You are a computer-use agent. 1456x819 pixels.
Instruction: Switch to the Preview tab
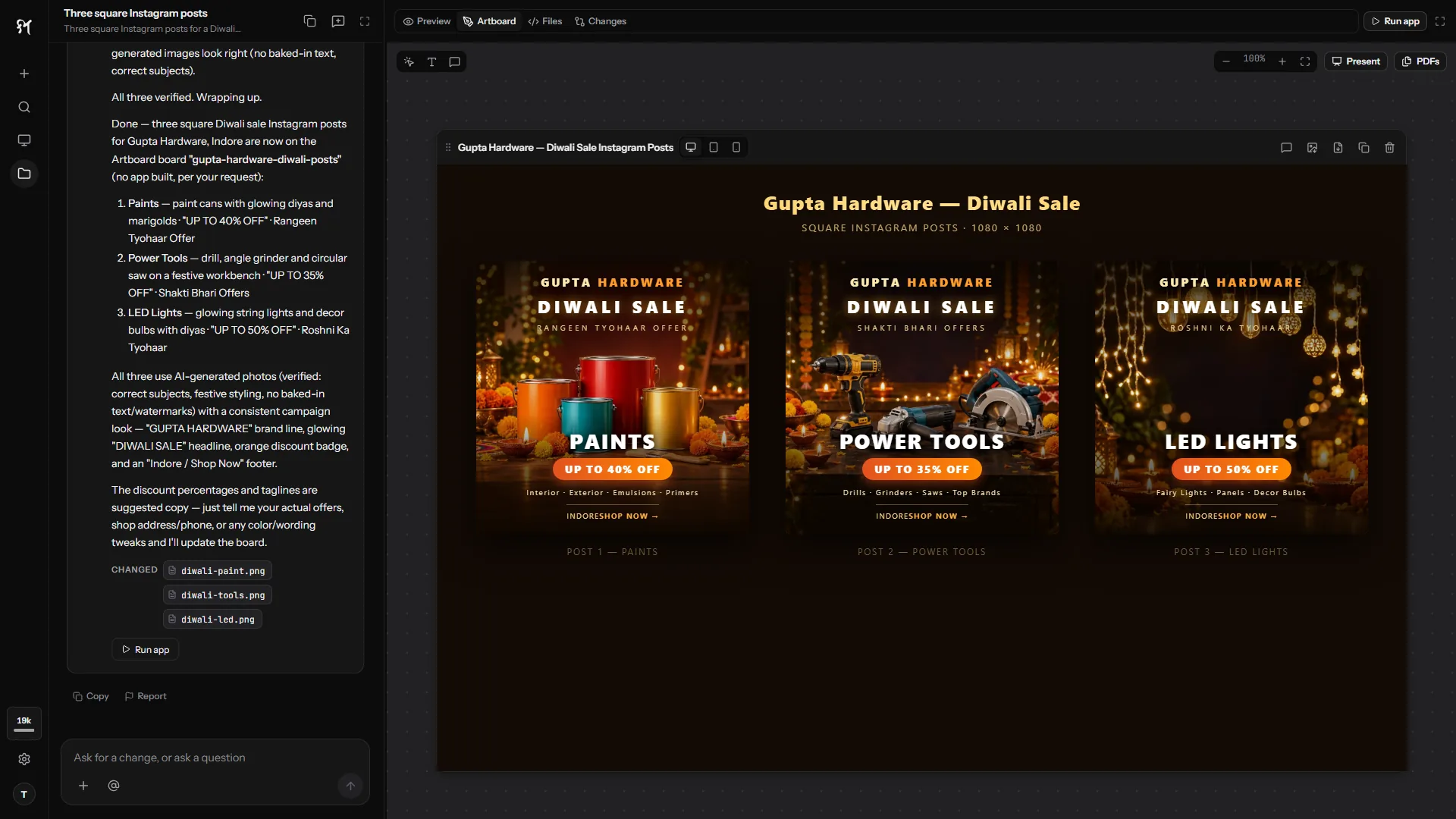click(427, 21)
